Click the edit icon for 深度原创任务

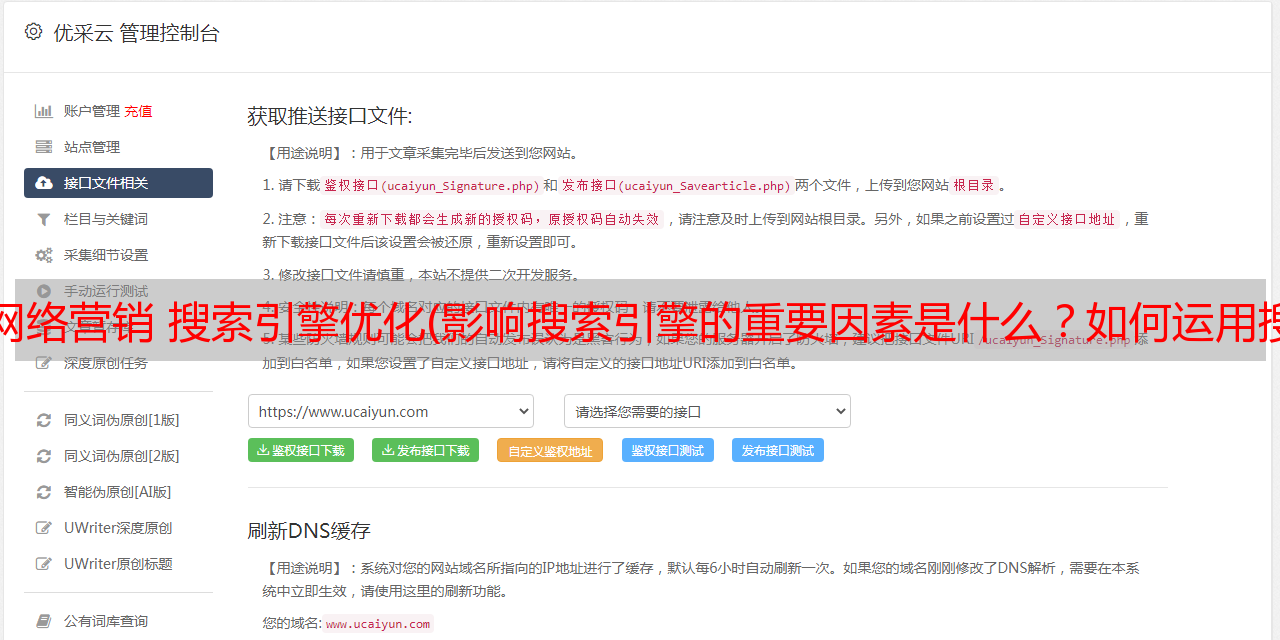[x=44, y=363]
